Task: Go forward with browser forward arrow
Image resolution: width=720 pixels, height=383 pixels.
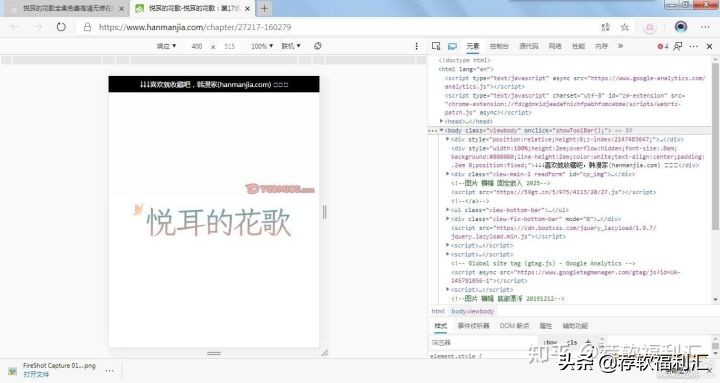Action: point(38,27)
